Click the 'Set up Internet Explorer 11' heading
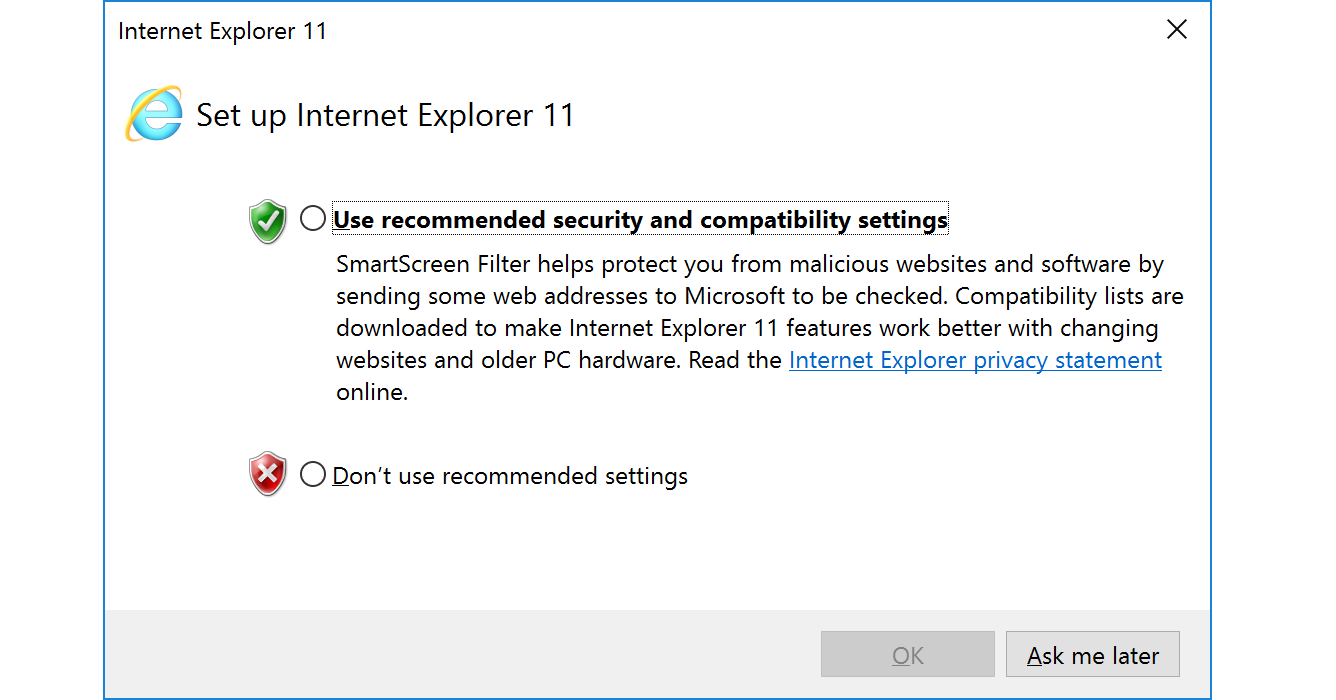 (x=385, y=115)
